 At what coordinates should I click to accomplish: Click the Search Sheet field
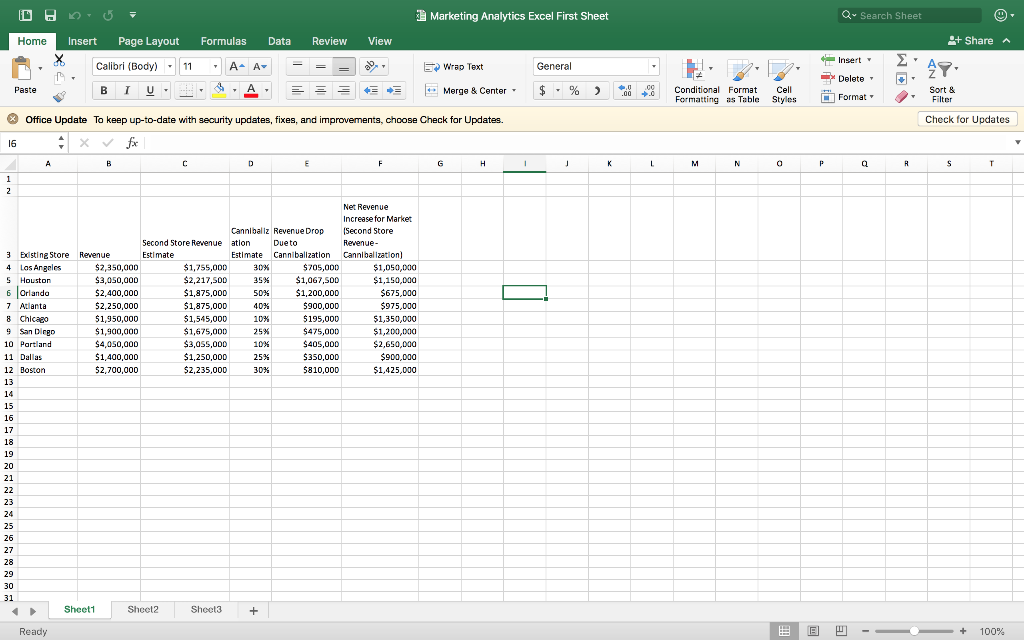pos(910,15)
